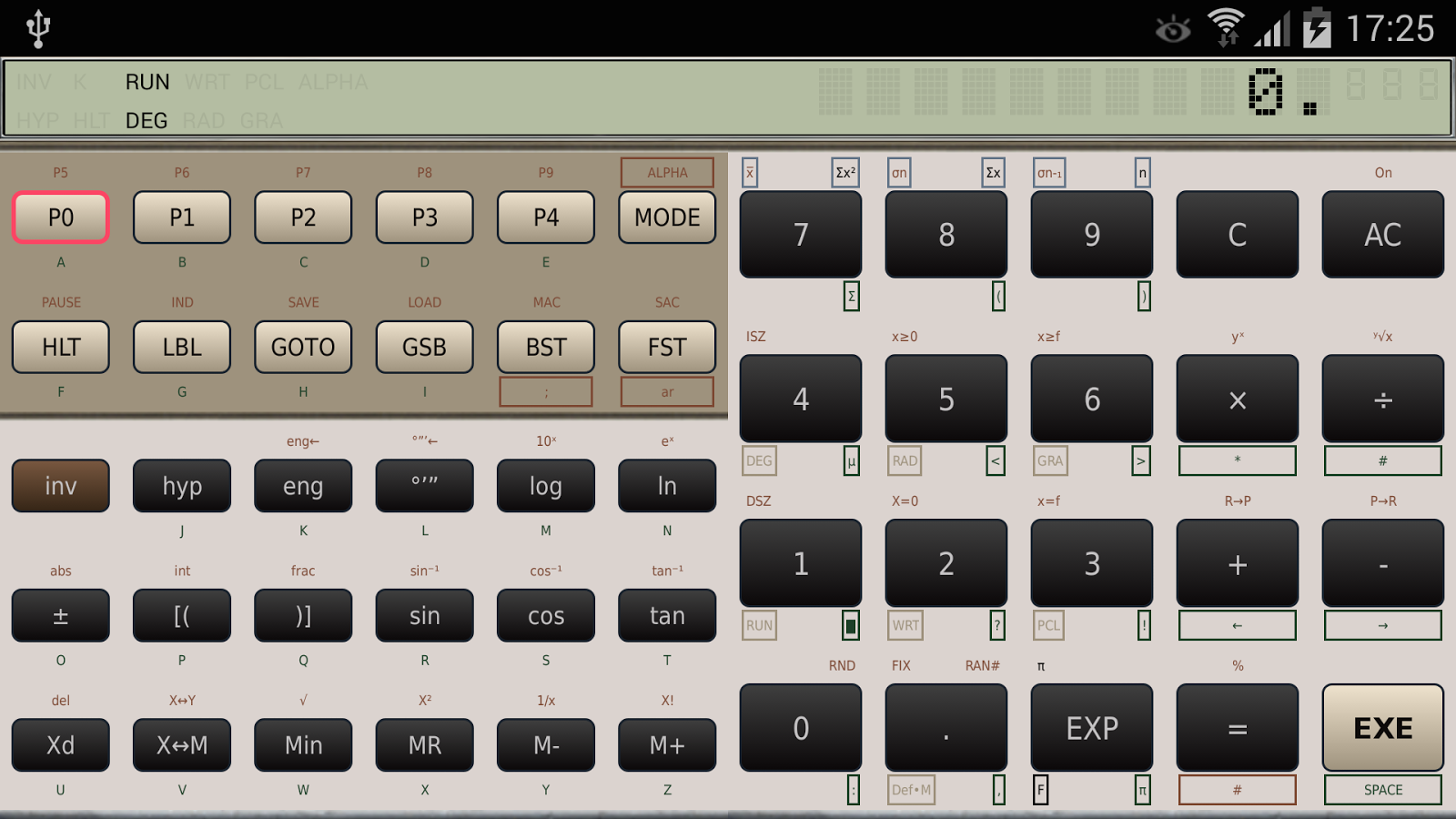Tap the plus + key
1456x819 pixels.
tap(1238, 563)
